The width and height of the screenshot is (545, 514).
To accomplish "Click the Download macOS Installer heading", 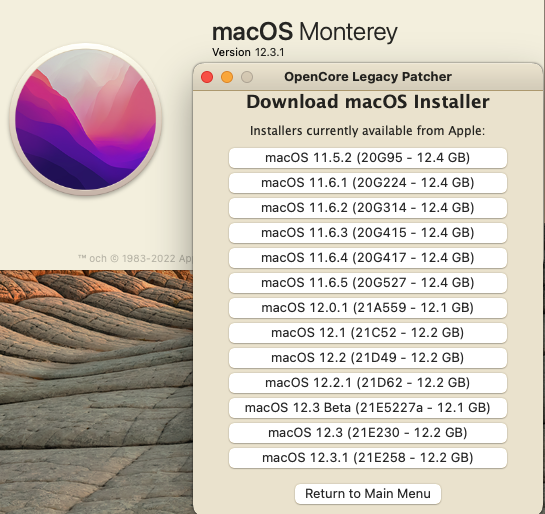I will [x=368, y=102].
